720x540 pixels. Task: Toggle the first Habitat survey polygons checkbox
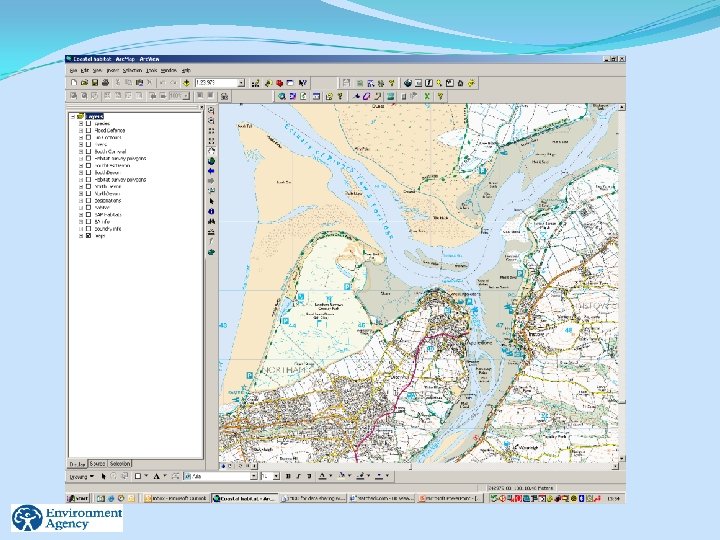(89, 158)
